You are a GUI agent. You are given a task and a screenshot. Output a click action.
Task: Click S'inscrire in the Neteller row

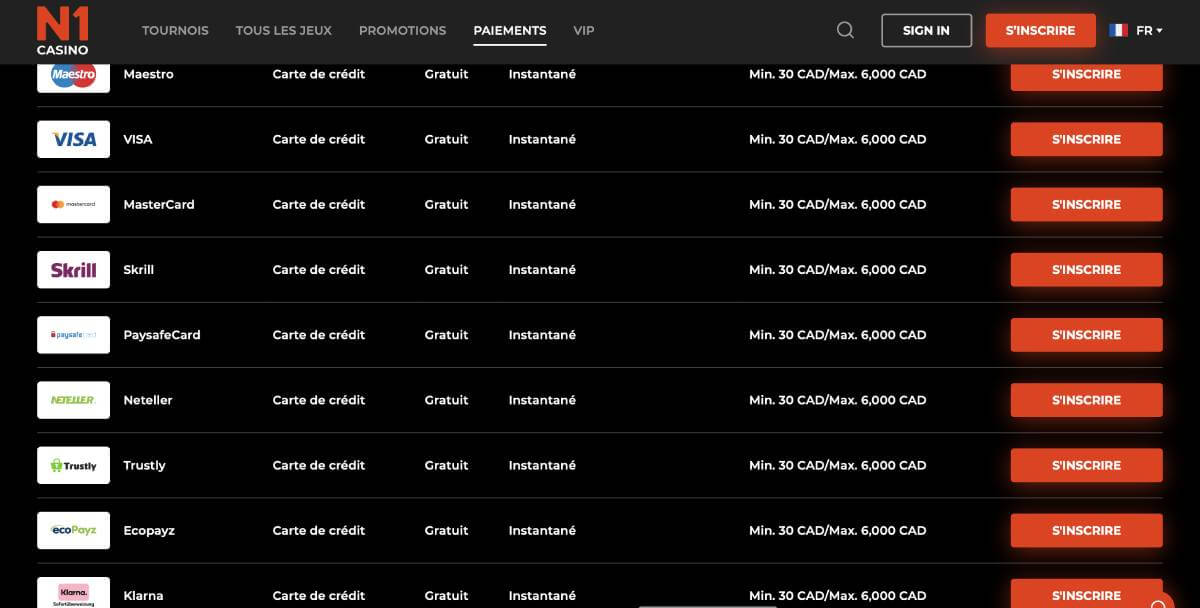1086,400
